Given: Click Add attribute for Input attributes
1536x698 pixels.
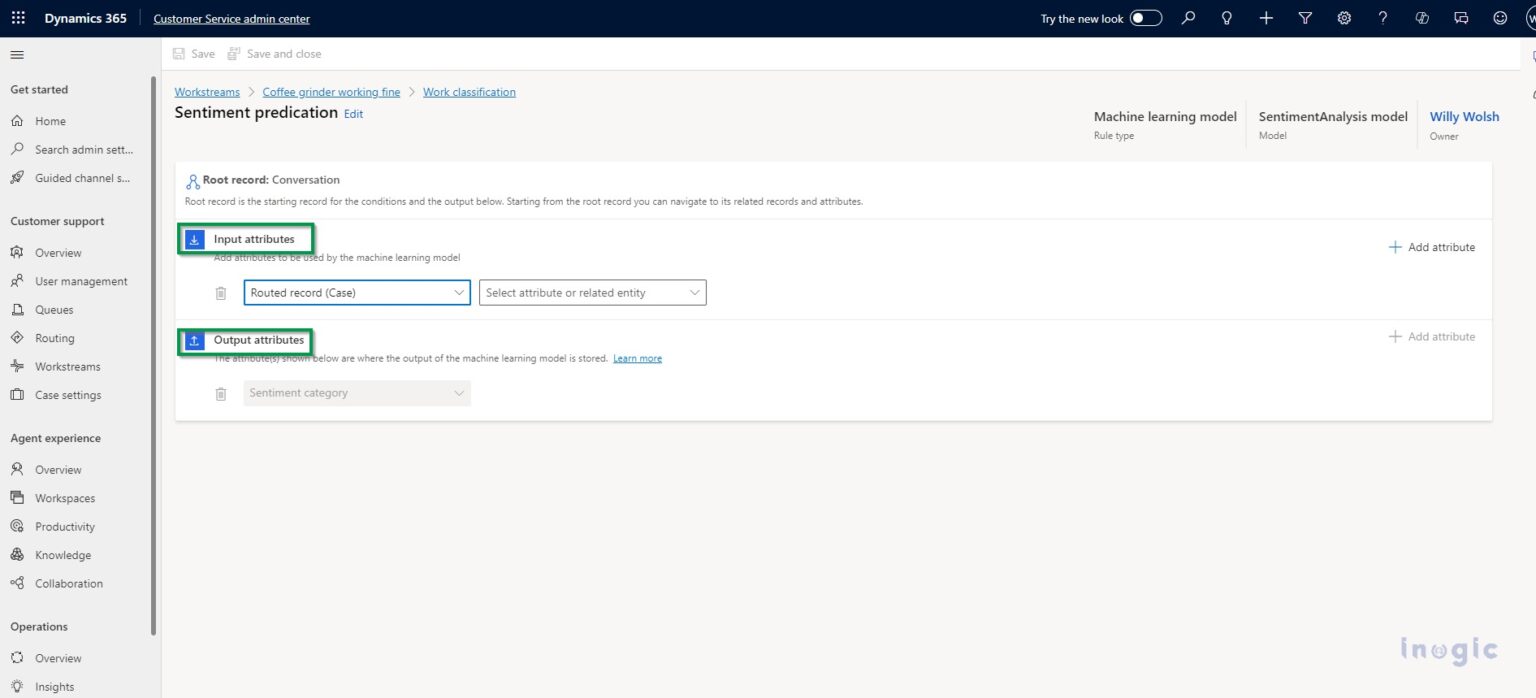Looking at the screenshot, I should click(x=1431, y=247).
